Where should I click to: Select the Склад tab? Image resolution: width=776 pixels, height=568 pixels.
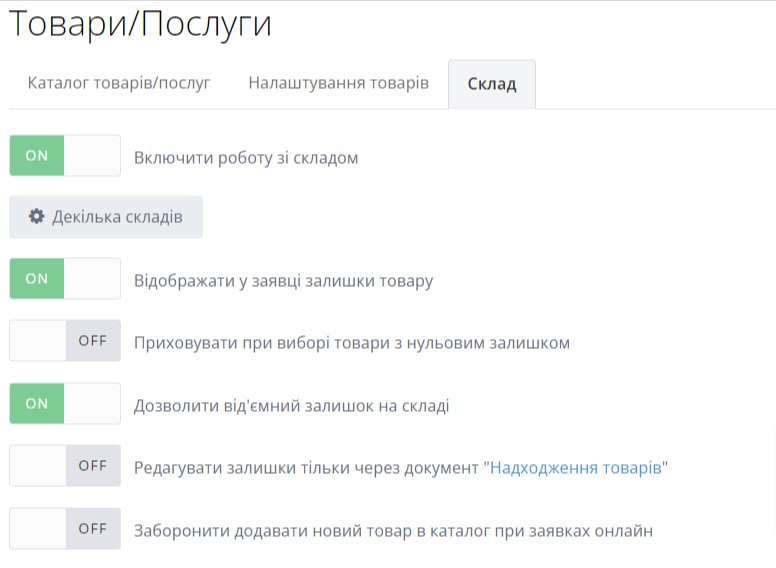click(491, 84)
